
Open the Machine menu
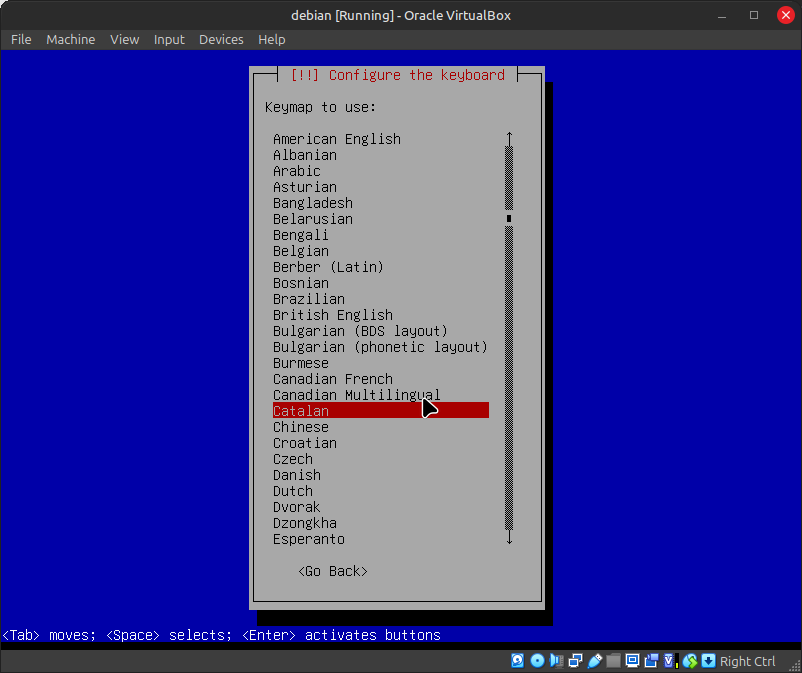(71, 39)
